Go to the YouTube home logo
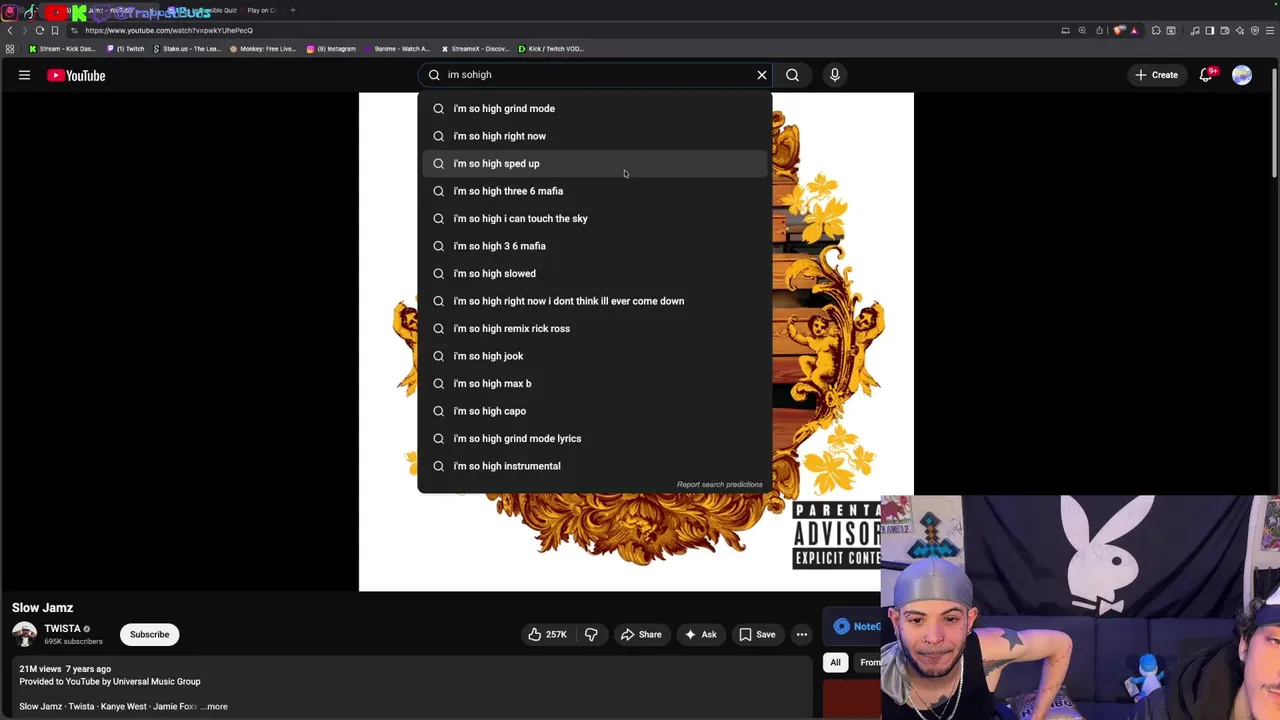The width and height of the screenshot is (1280, 720). point(76,75)
